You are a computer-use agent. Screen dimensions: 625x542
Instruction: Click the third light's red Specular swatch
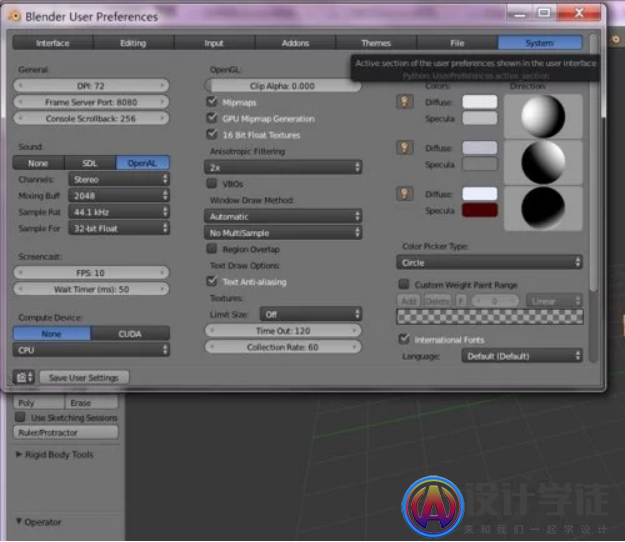480,210
